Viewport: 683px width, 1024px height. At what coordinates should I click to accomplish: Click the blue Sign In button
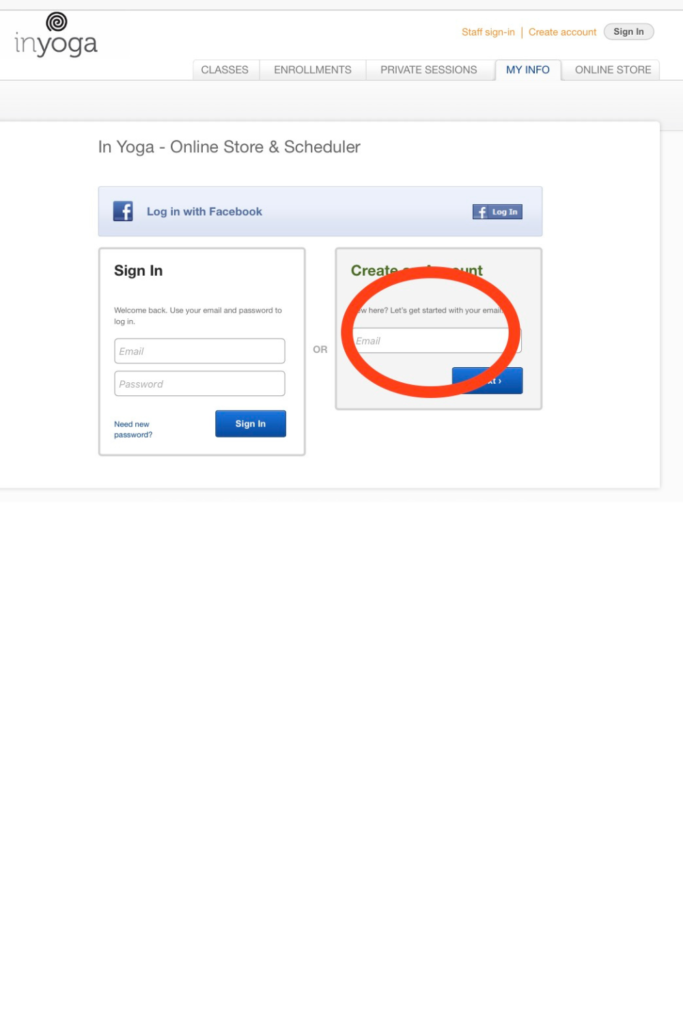pyautogui.click(x=251, y=424)
